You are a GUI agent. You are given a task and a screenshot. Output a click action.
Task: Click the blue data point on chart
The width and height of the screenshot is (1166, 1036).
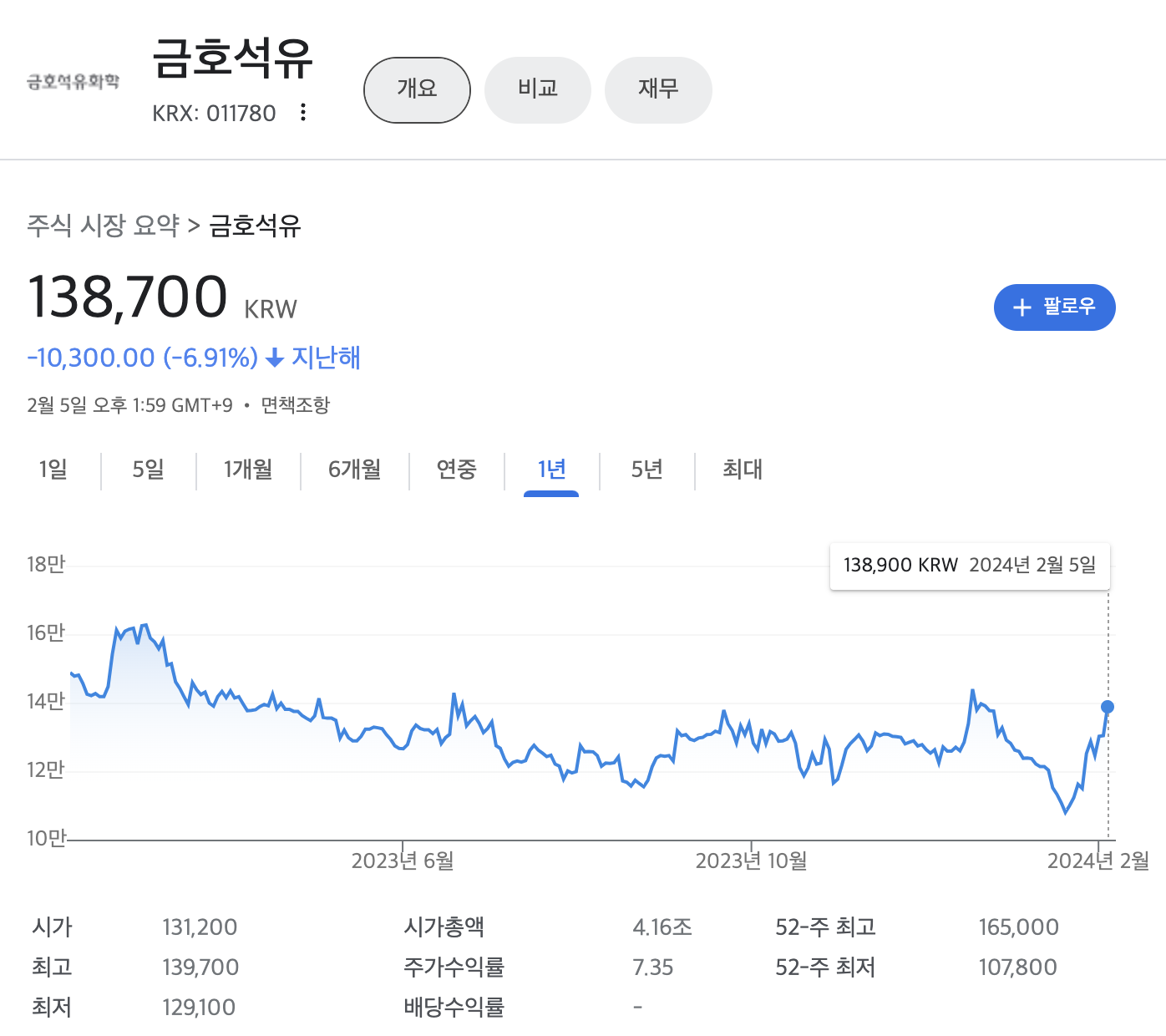1108,707
